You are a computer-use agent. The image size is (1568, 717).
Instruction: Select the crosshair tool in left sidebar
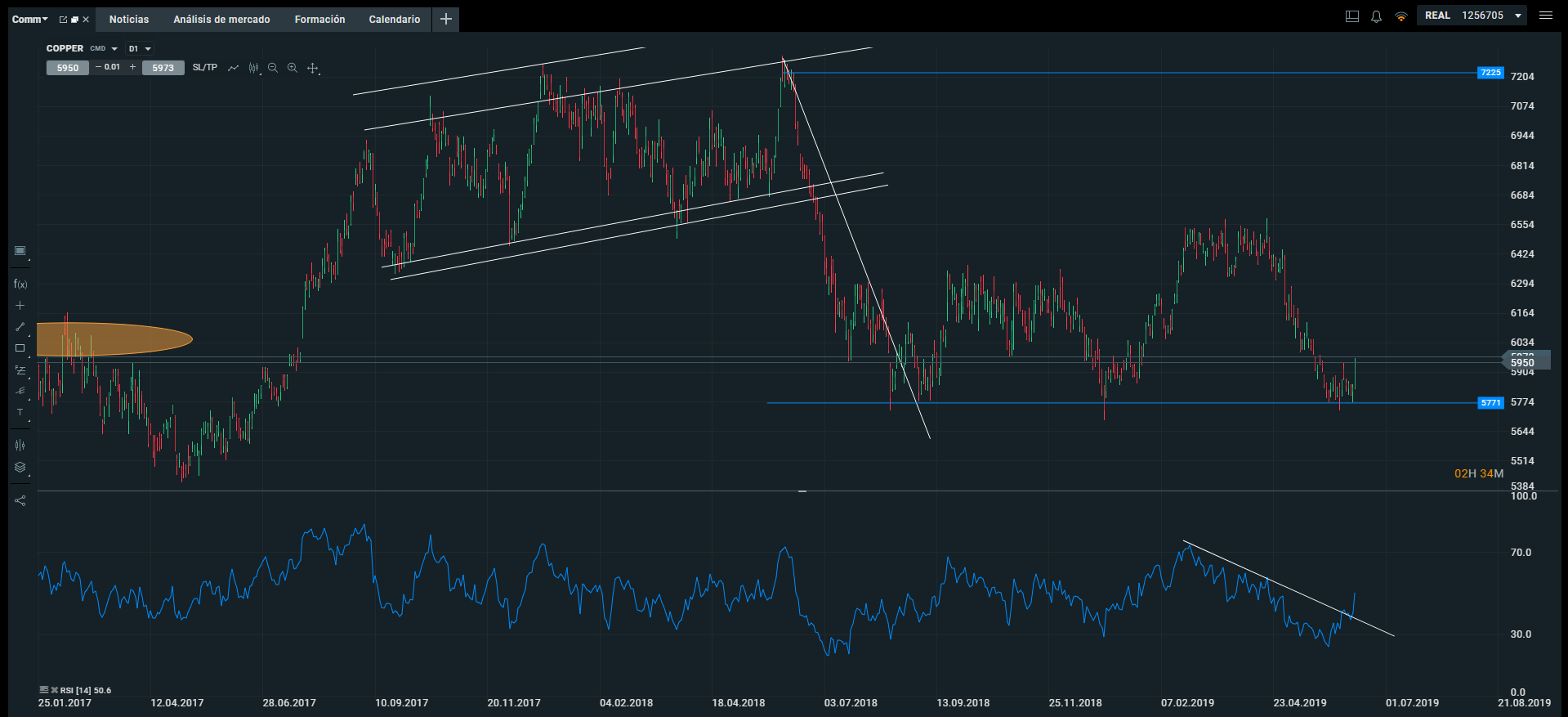20,306
